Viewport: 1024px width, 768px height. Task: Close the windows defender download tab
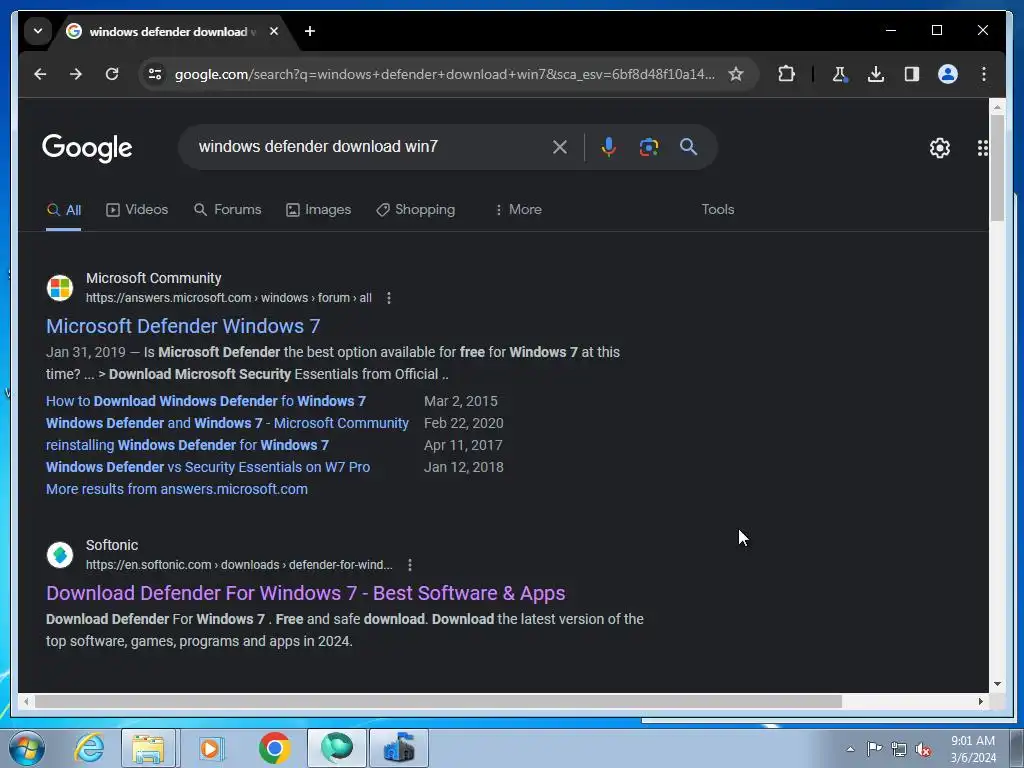point(274,31)
